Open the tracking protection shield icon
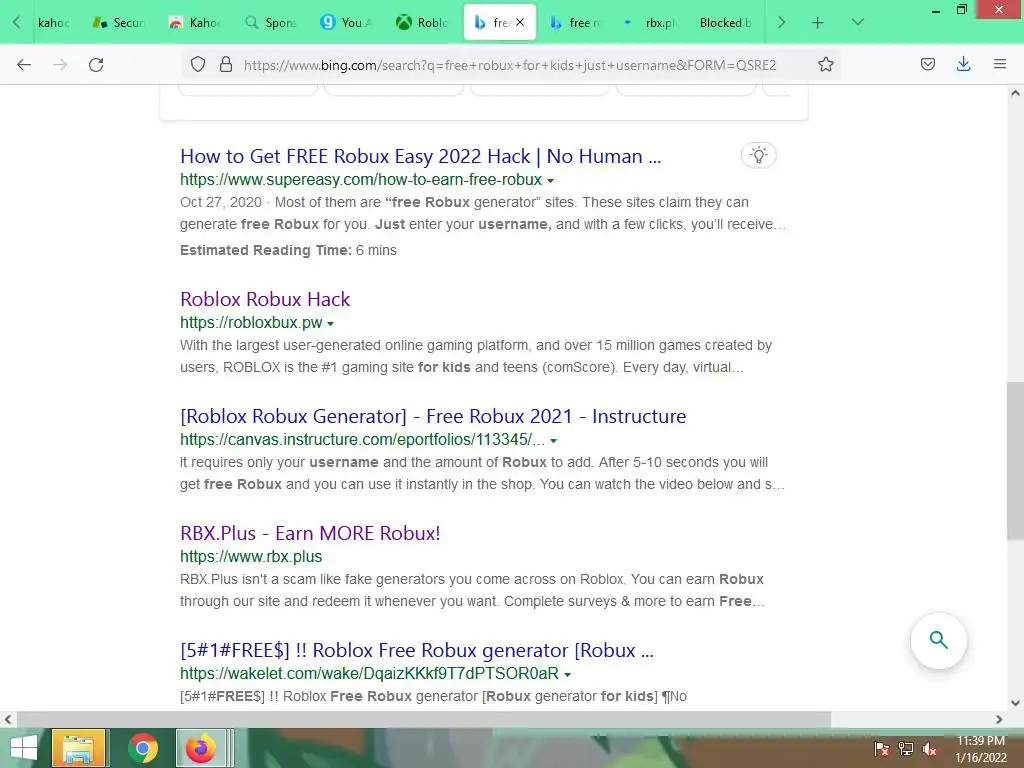1024x768 pixels. click(198, 65)
